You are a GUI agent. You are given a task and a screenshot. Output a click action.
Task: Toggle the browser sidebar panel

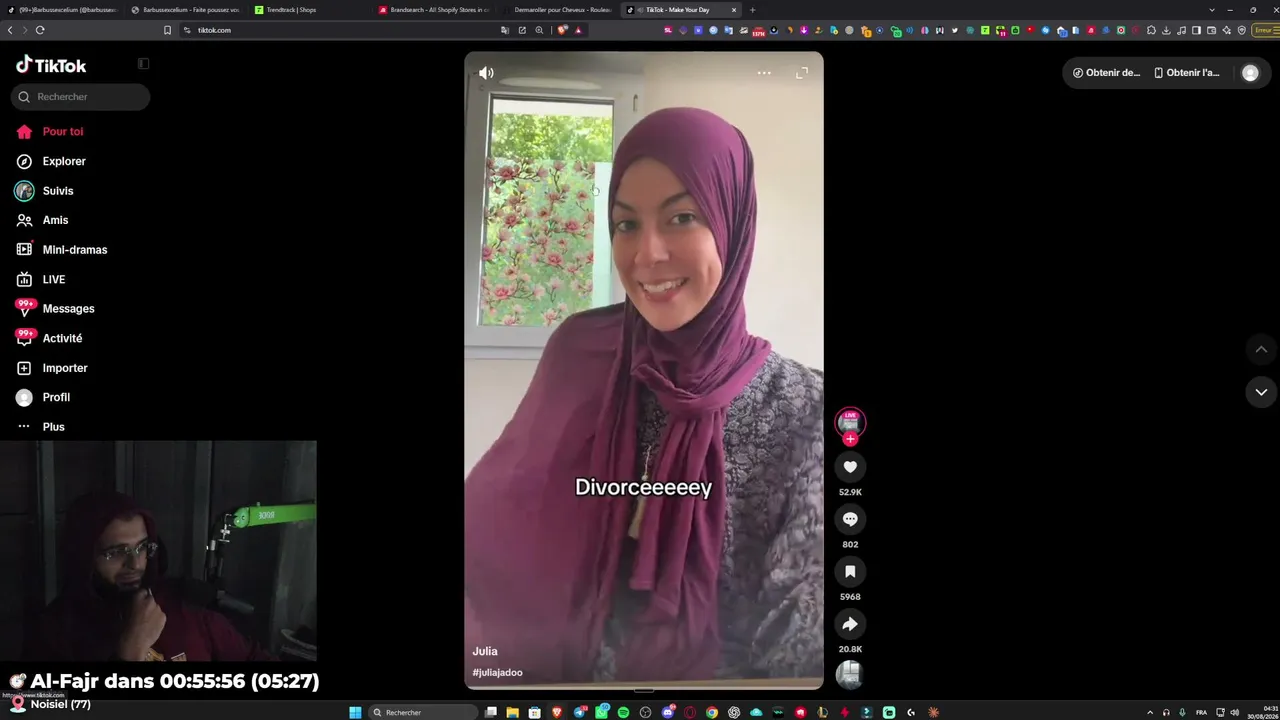(x=1196, y=30)
